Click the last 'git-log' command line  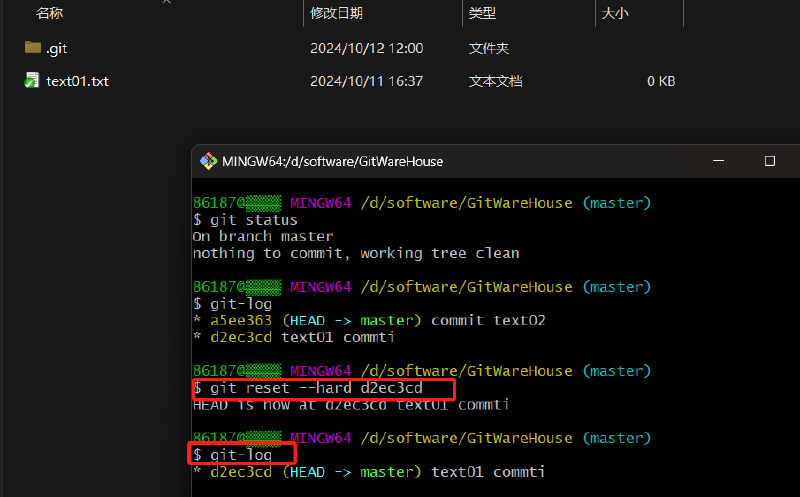pos(233,455)
